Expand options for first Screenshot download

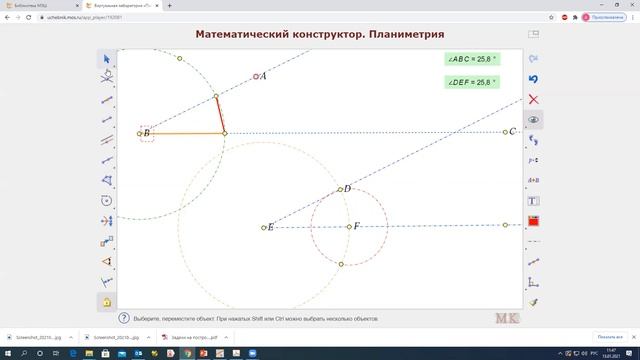pyautogui.click(x=71, y=338)
